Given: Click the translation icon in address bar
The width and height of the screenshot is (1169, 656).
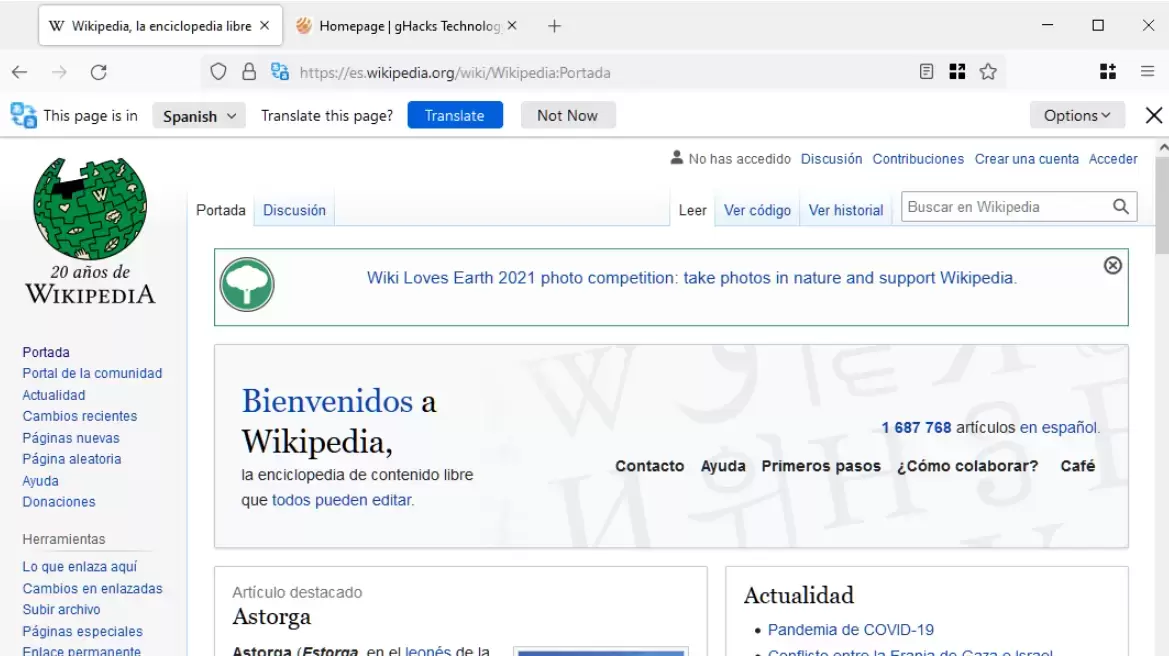Looking at the screenshot, I should (x=280, y=72).
